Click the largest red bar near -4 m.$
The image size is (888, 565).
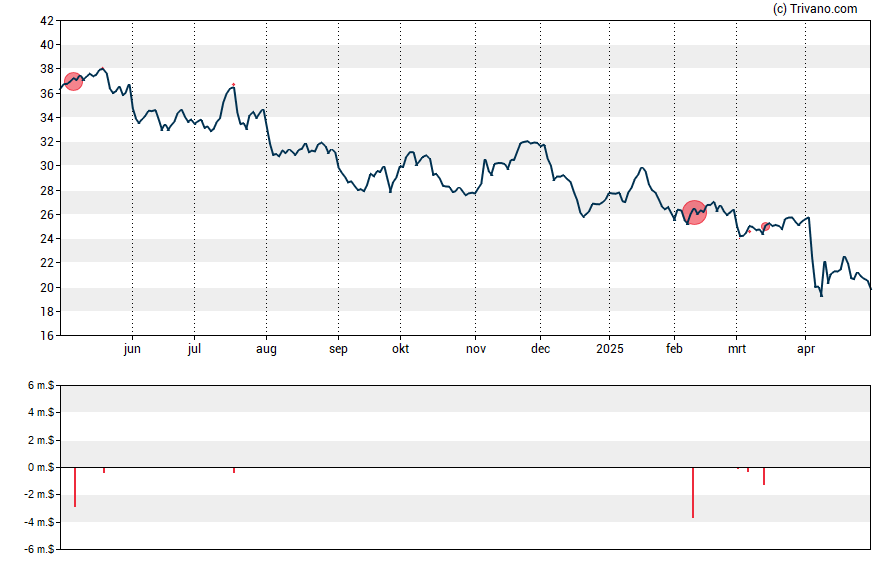[693, 493]
